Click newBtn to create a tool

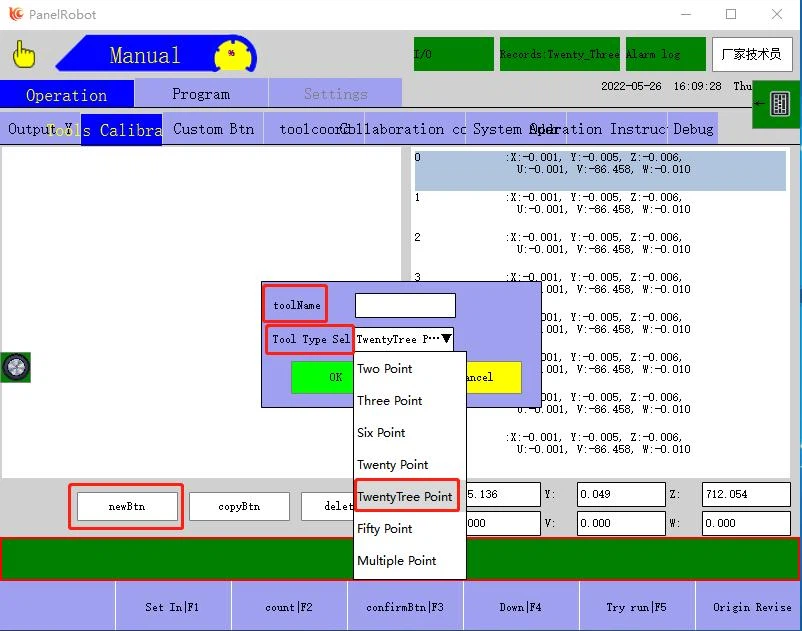(x=127, y=507)
